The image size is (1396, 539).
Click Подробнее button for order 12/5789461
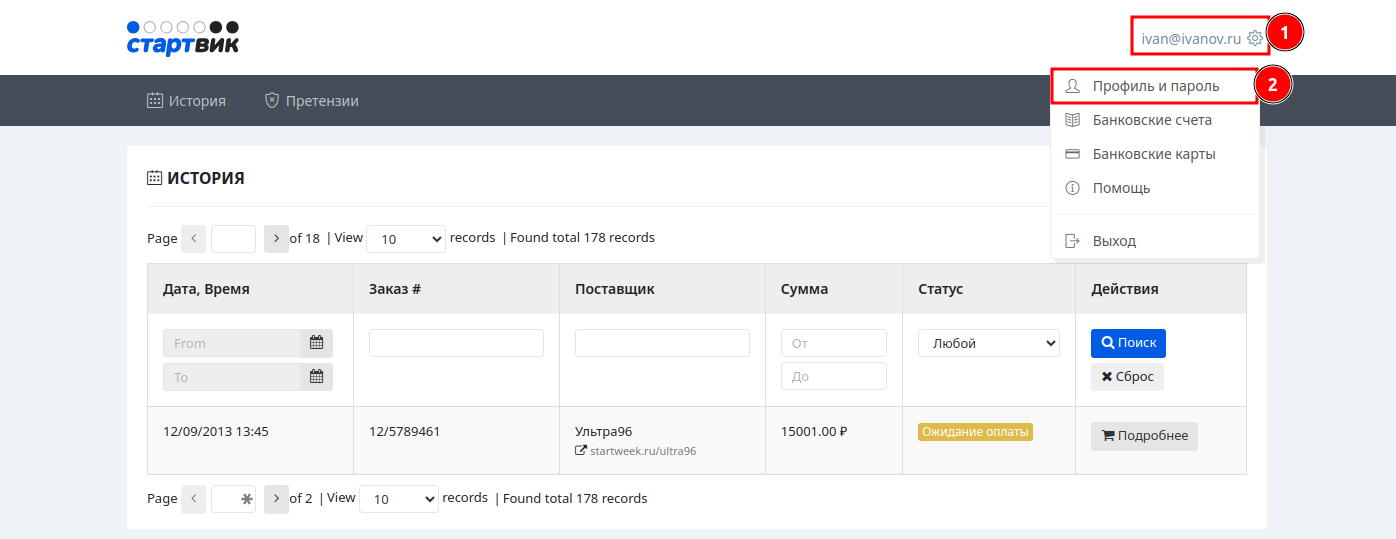[1144, 436]
